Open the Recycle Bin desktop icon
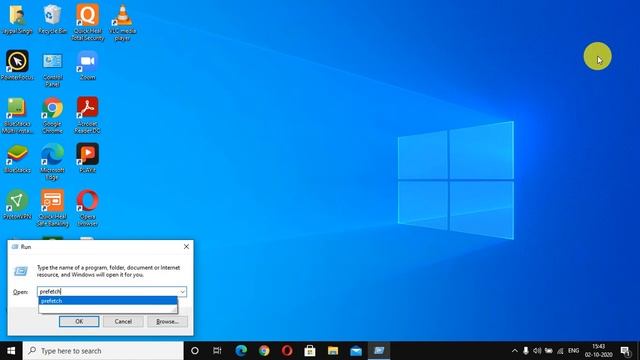 point(52,19)
